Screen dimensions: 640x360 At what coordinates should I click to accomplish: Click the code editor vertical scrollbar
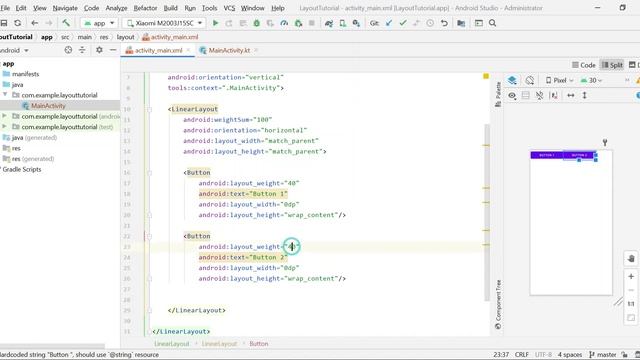(x=487, y=212)
